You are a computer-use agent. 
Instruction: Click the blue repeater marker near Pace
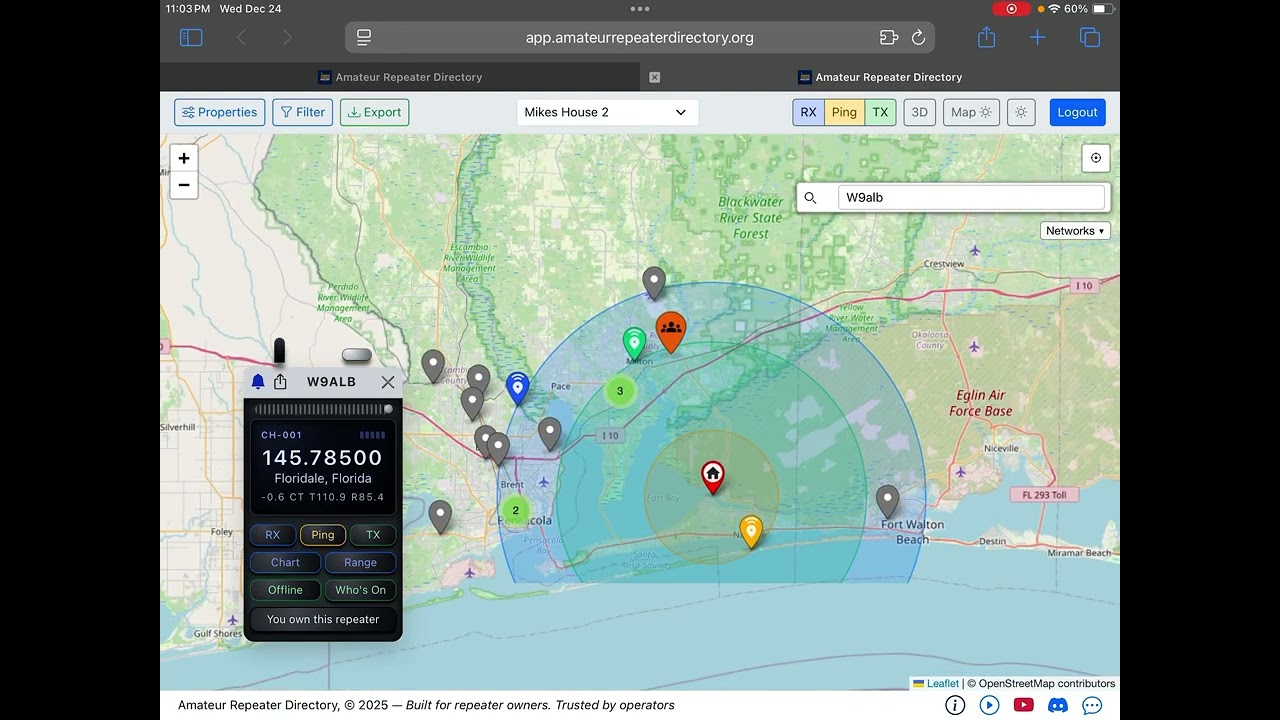pos(517,387)
